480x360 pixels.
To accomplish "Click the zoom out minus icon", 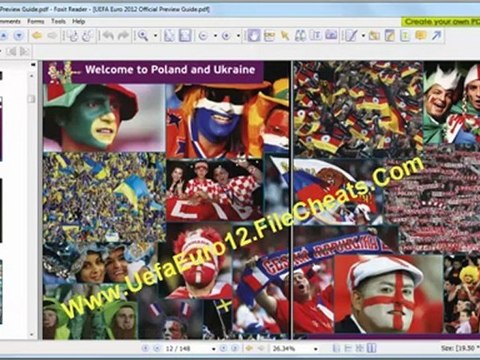I will [x=203, y=36].
